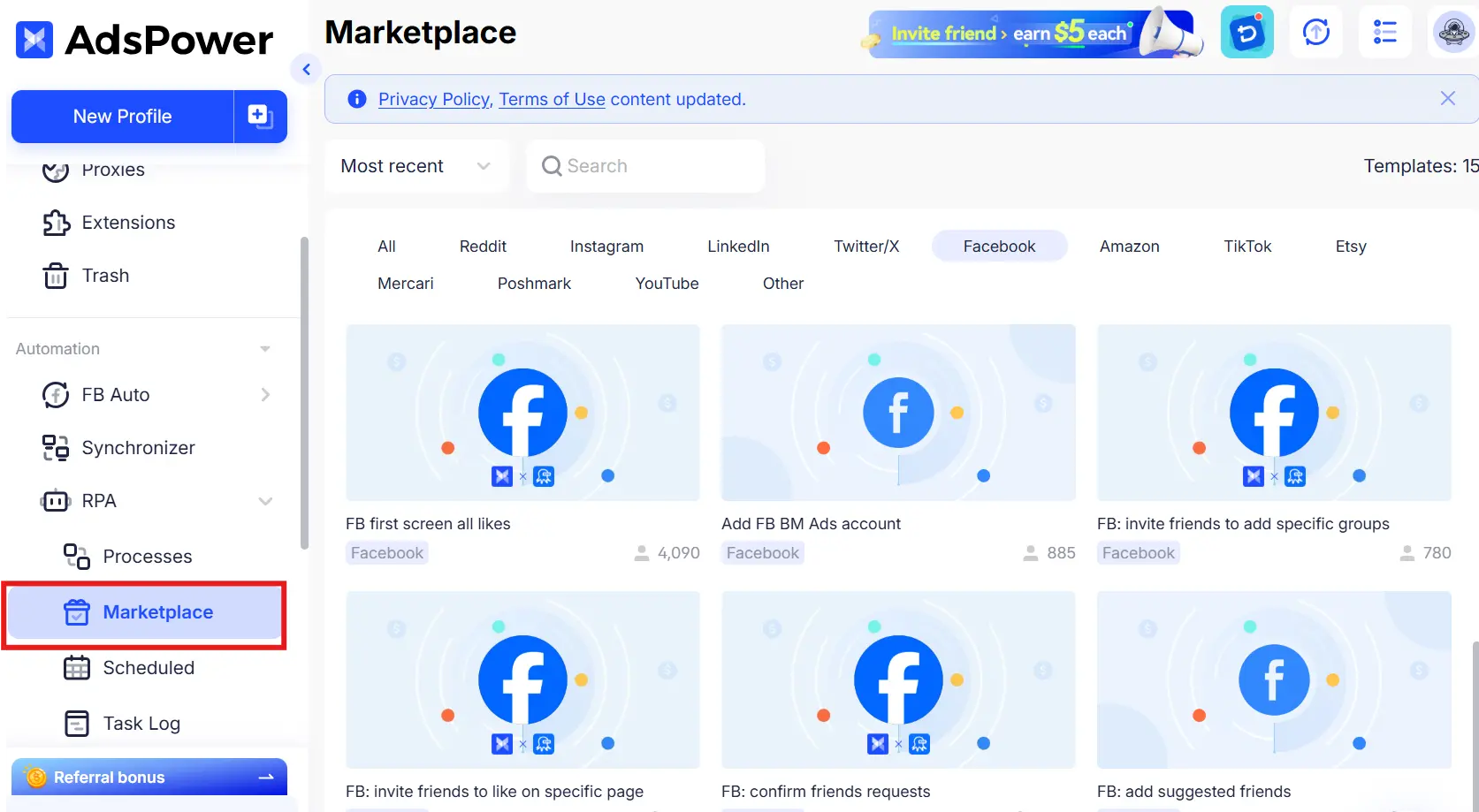The image size is (1479, 812).
Task: Select the Etsy category tab
Action: 1351,247
